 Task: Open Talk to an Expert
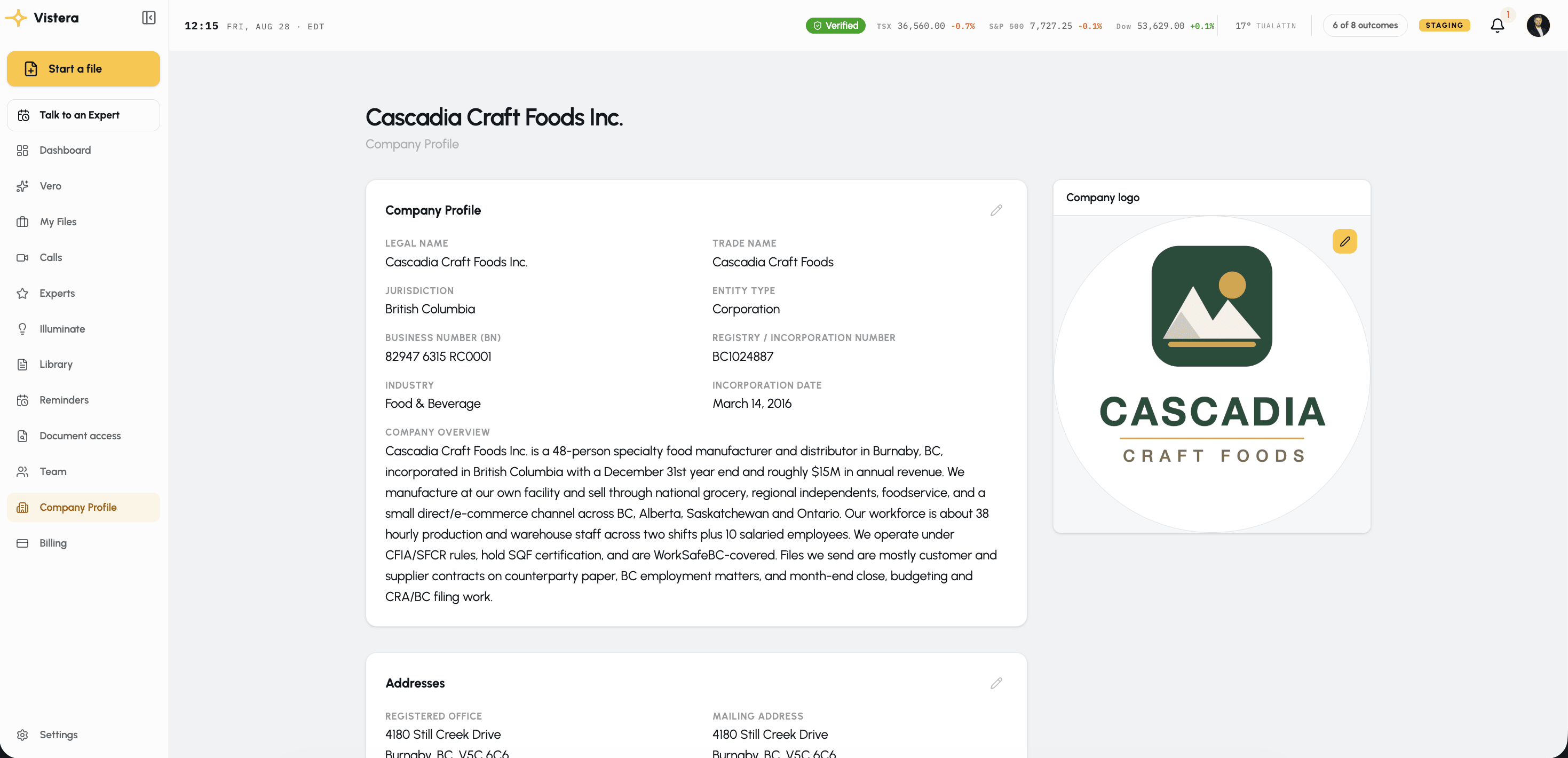83,115
